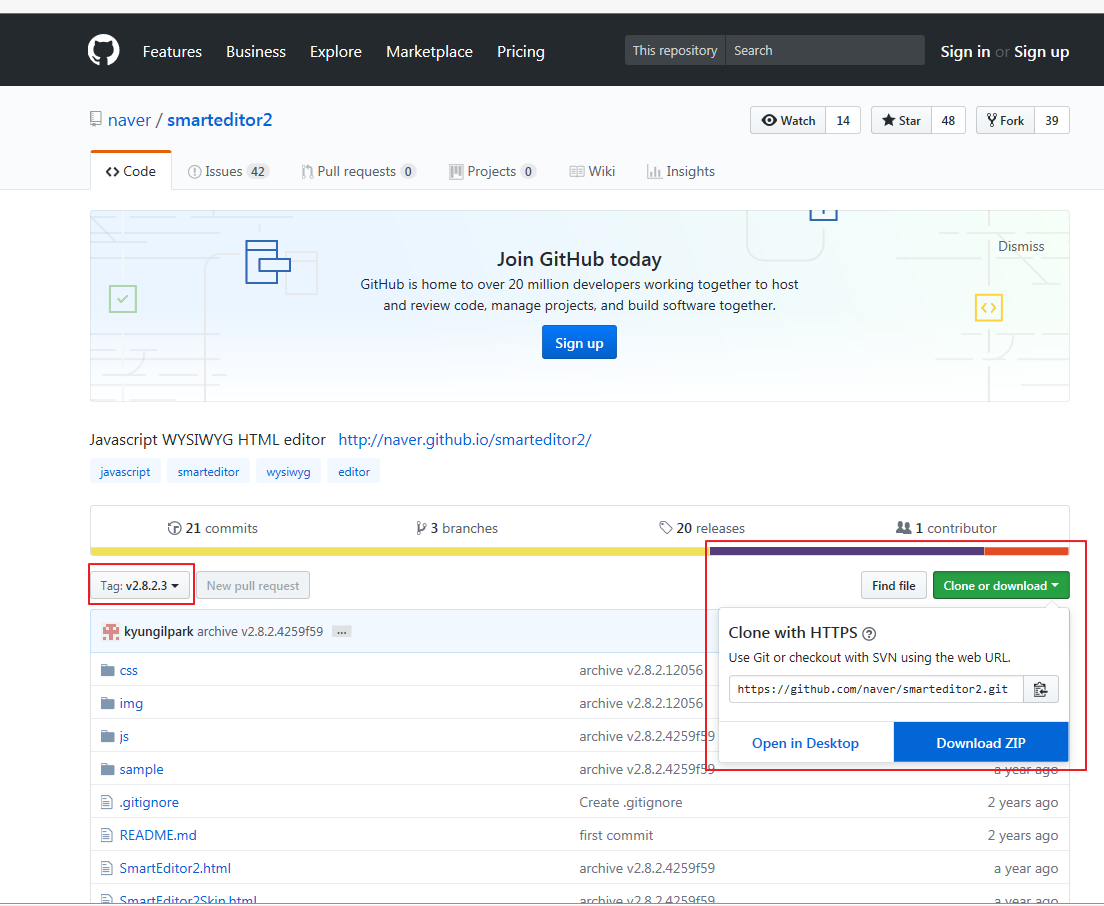Open the GitHub Octocat logo home

[104, 51]
